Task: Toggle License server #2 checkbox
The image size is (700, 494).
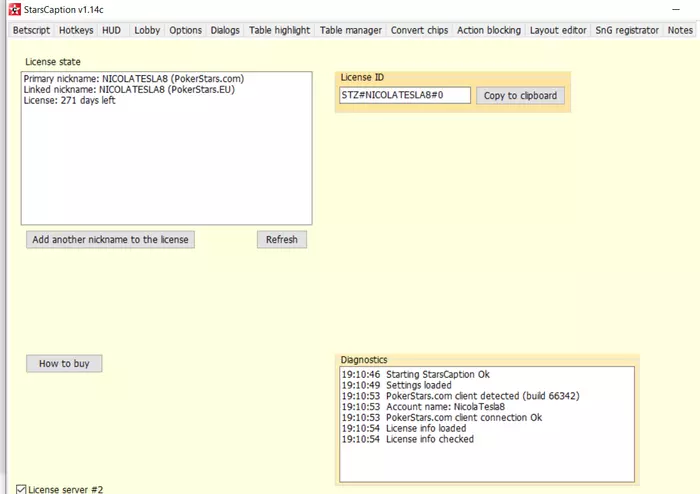Action: [21, 490]
